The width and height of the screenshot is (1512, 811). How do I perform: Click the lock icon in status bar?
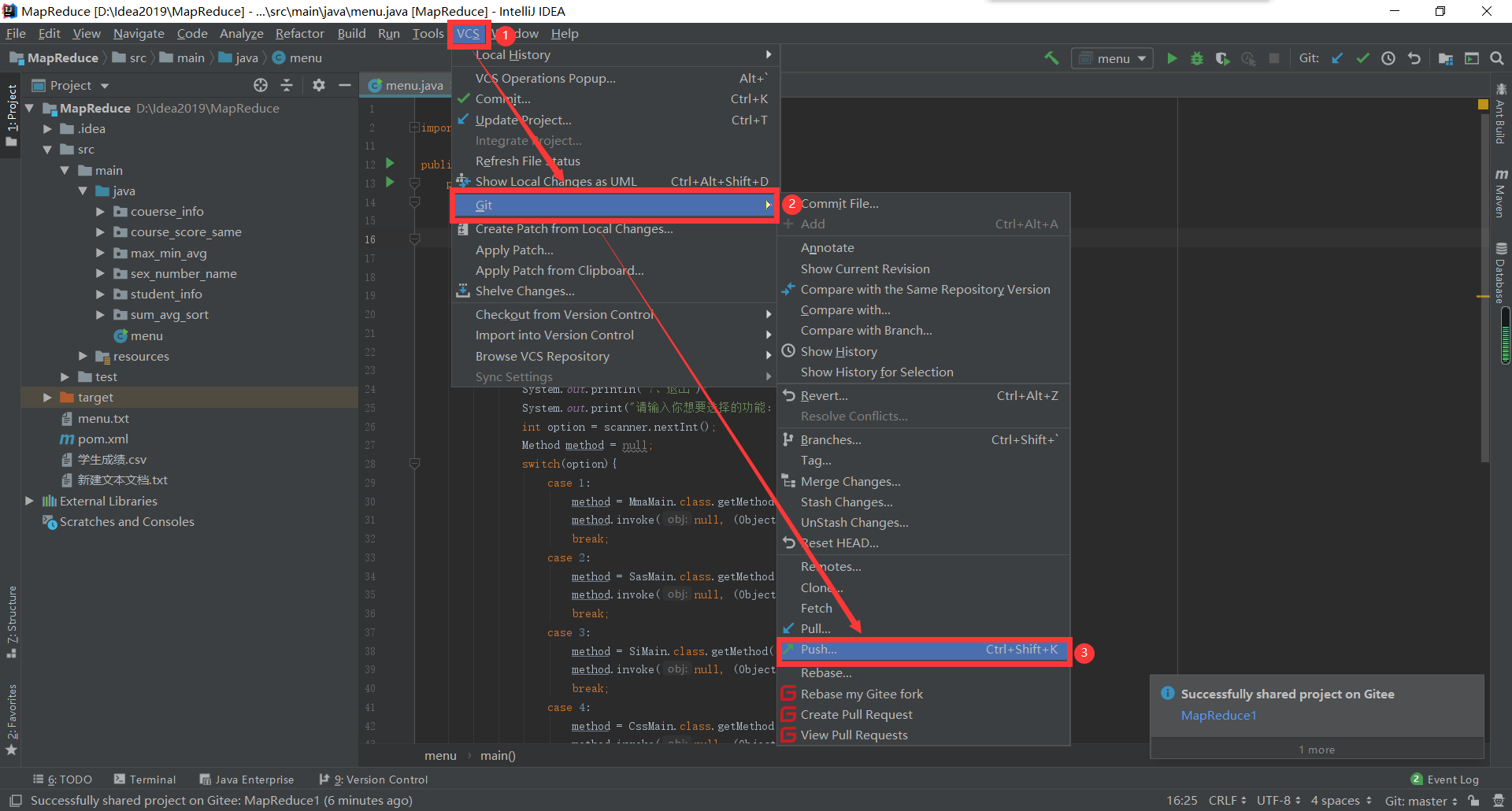pyautogui.click(x=1473, y=801)
